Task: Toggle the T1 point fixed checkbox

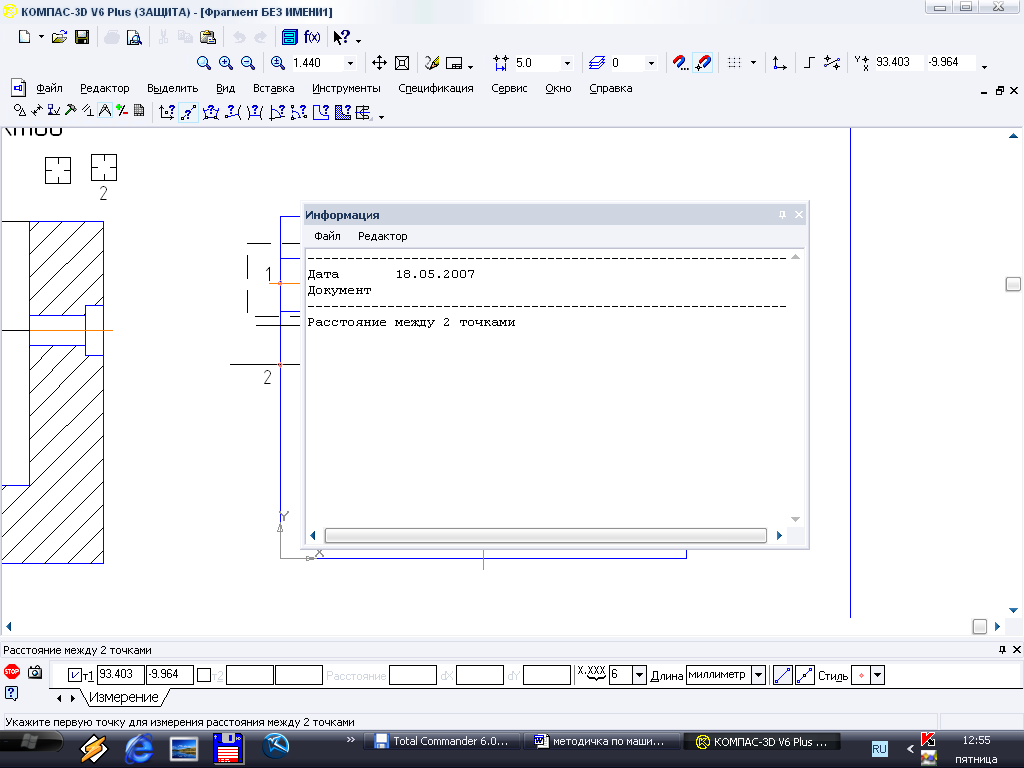Action: 75,675
